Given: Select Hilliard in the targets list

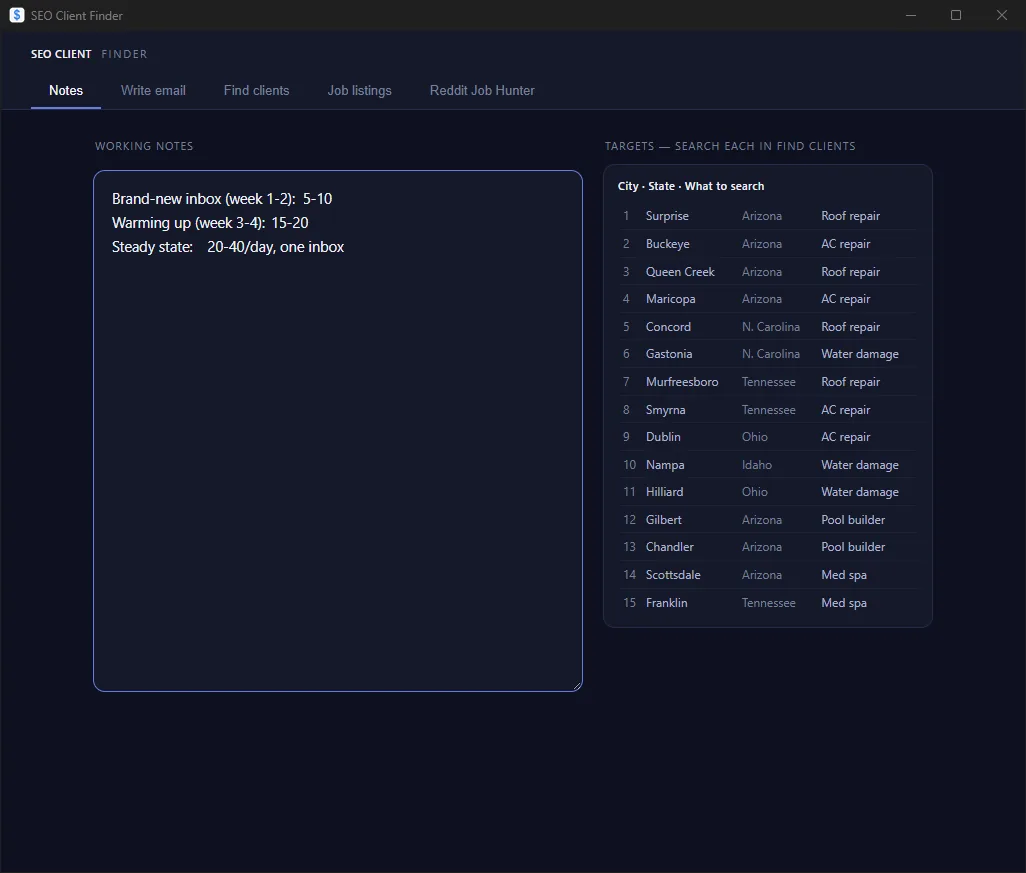Looking at the screenshot, I should 664,492.
